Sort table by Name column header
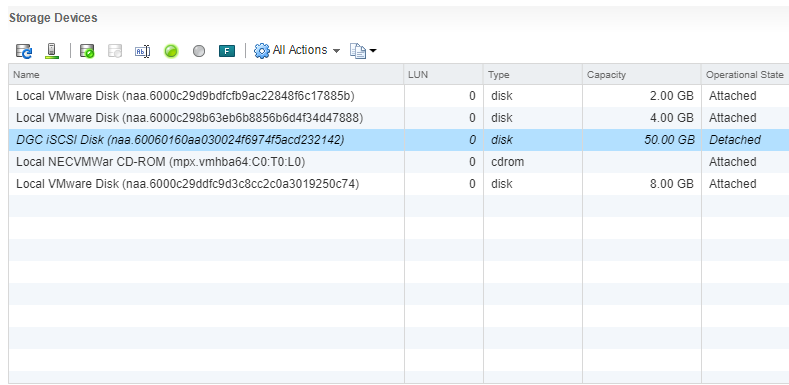 point(206,74)
